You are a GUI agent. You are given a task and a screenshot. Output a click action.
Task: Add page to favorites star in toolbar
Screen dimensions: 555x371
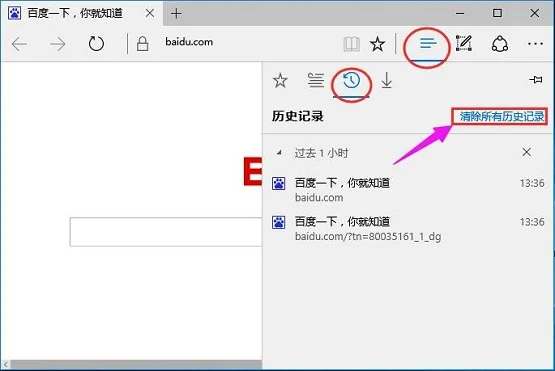[x=377, y=44]
